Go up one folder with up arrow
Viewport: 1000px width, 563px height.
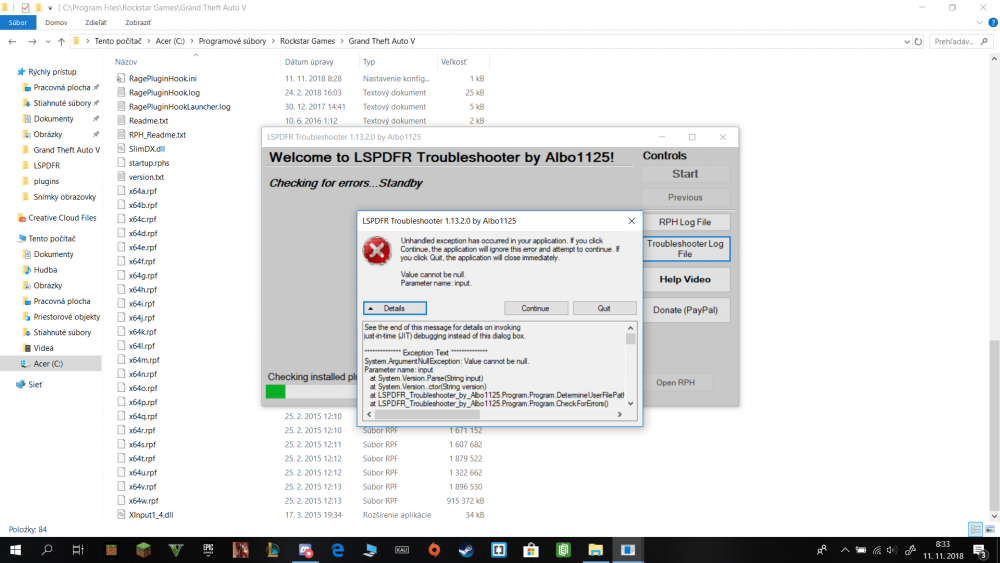(61, 41)
